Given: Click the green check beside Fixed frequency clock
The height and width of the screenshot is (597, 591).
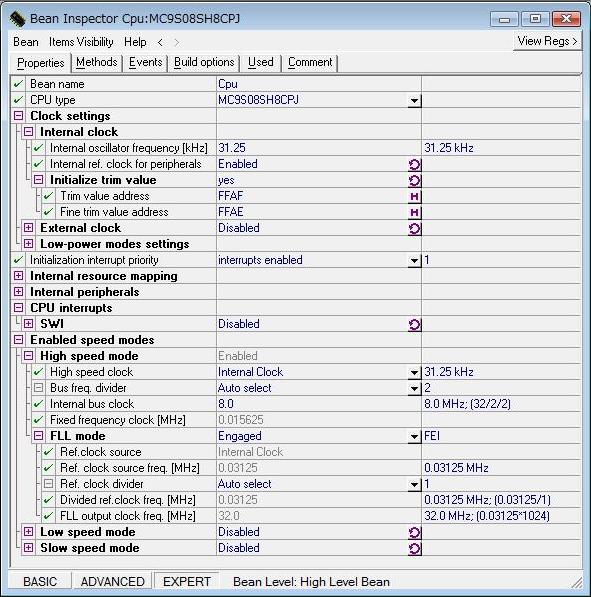Looking at the screenshot, I should [38, 420].
